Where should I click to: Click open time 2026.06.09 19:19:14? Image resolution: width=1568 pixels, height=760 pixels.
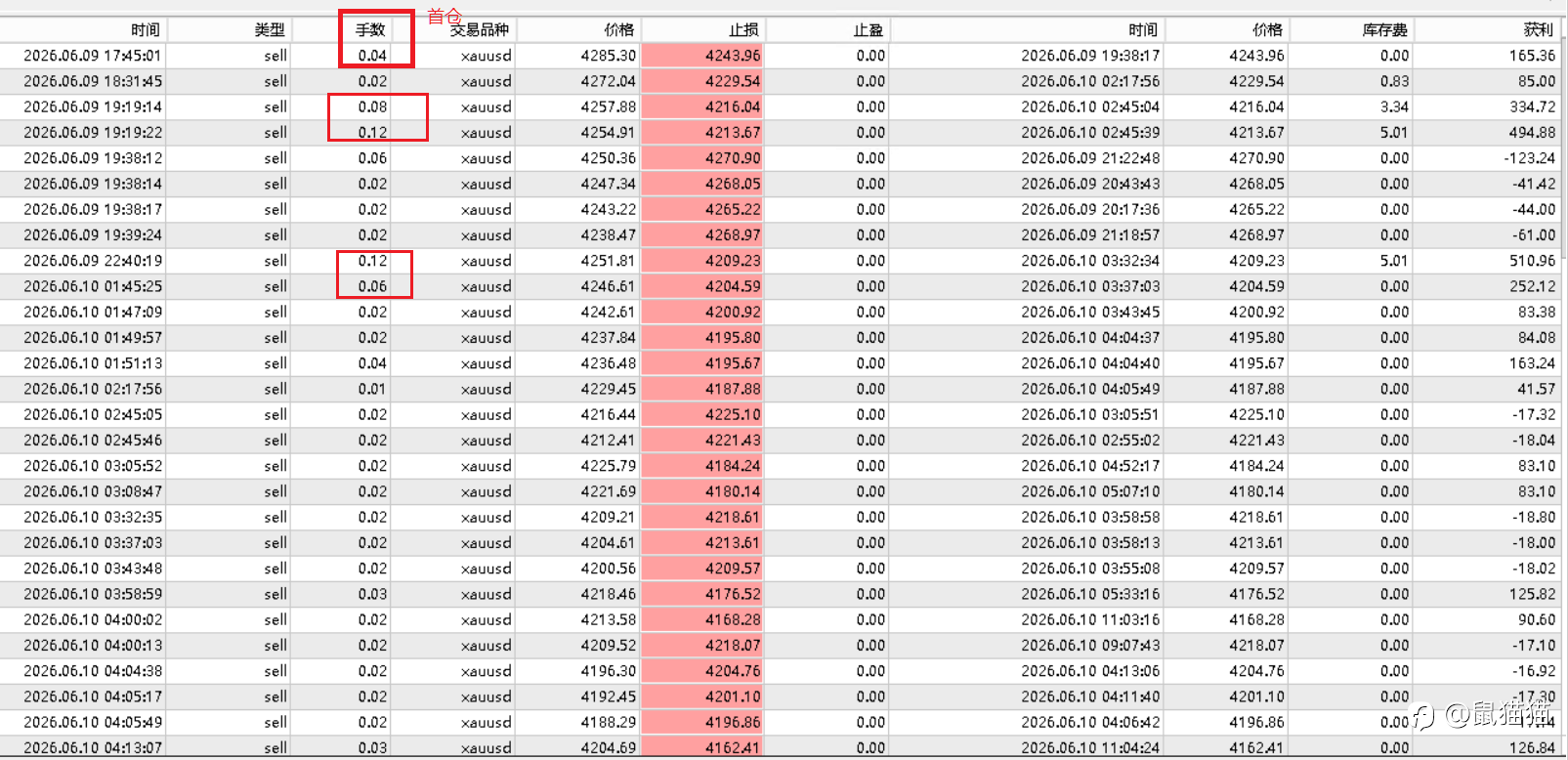pos(93,106)
